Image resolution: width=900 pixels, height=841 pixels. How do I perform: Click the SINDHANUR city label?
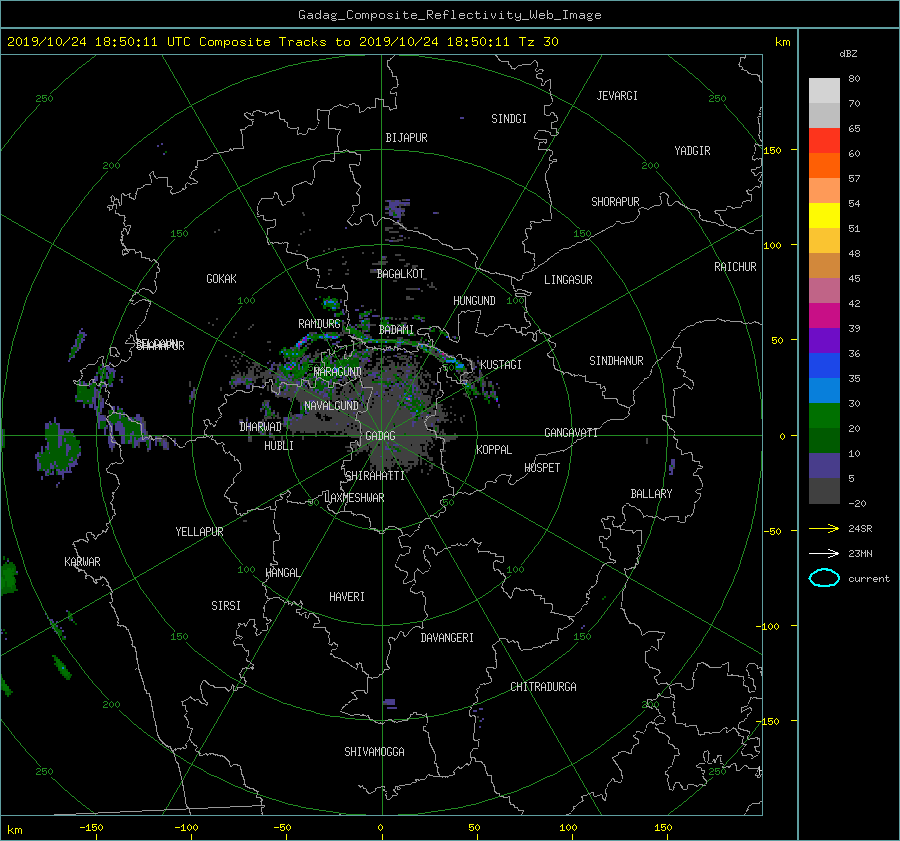coord(616,361)
